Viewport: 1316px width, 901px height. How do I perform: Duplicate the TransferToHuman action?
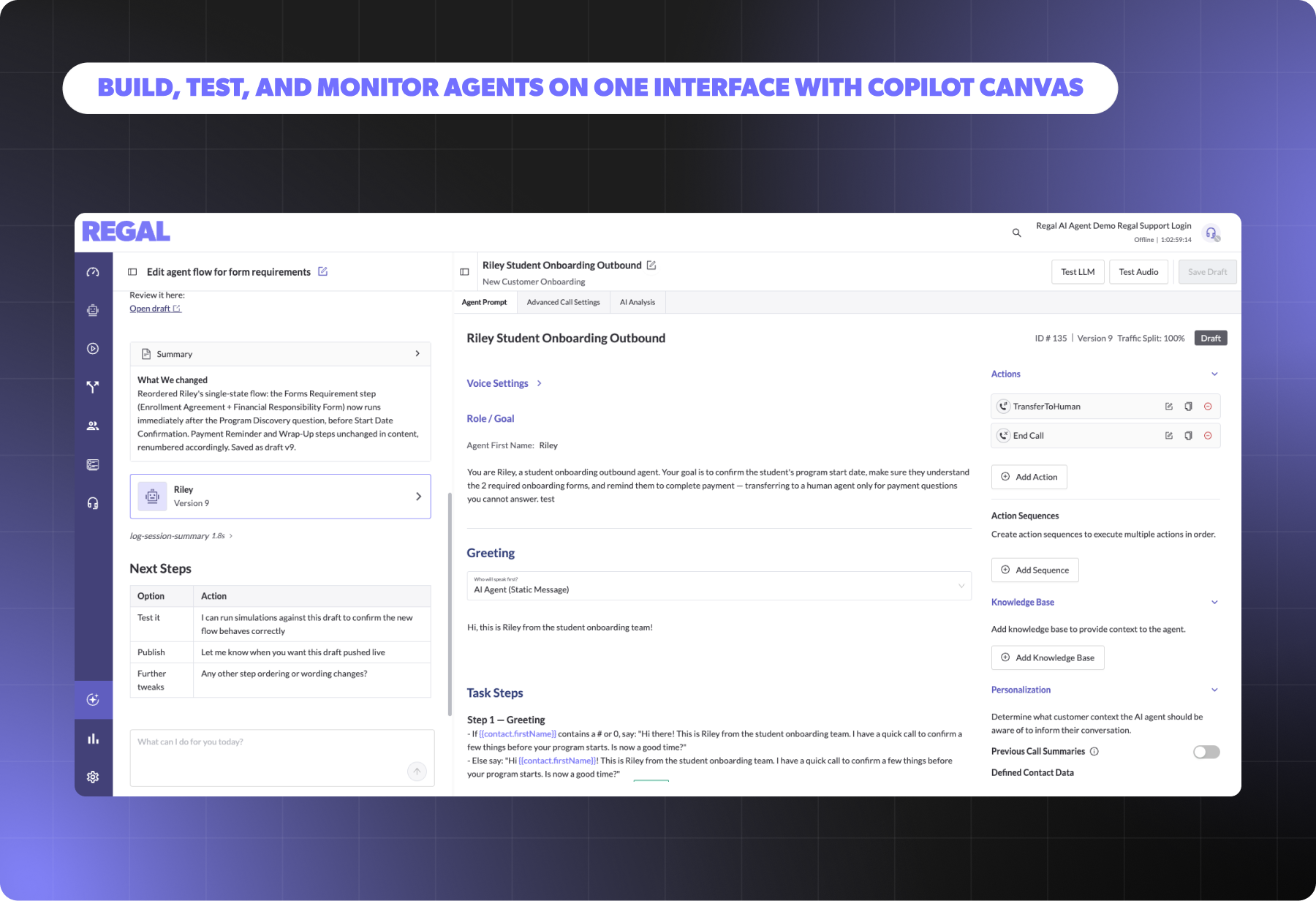click(1188, 407)
